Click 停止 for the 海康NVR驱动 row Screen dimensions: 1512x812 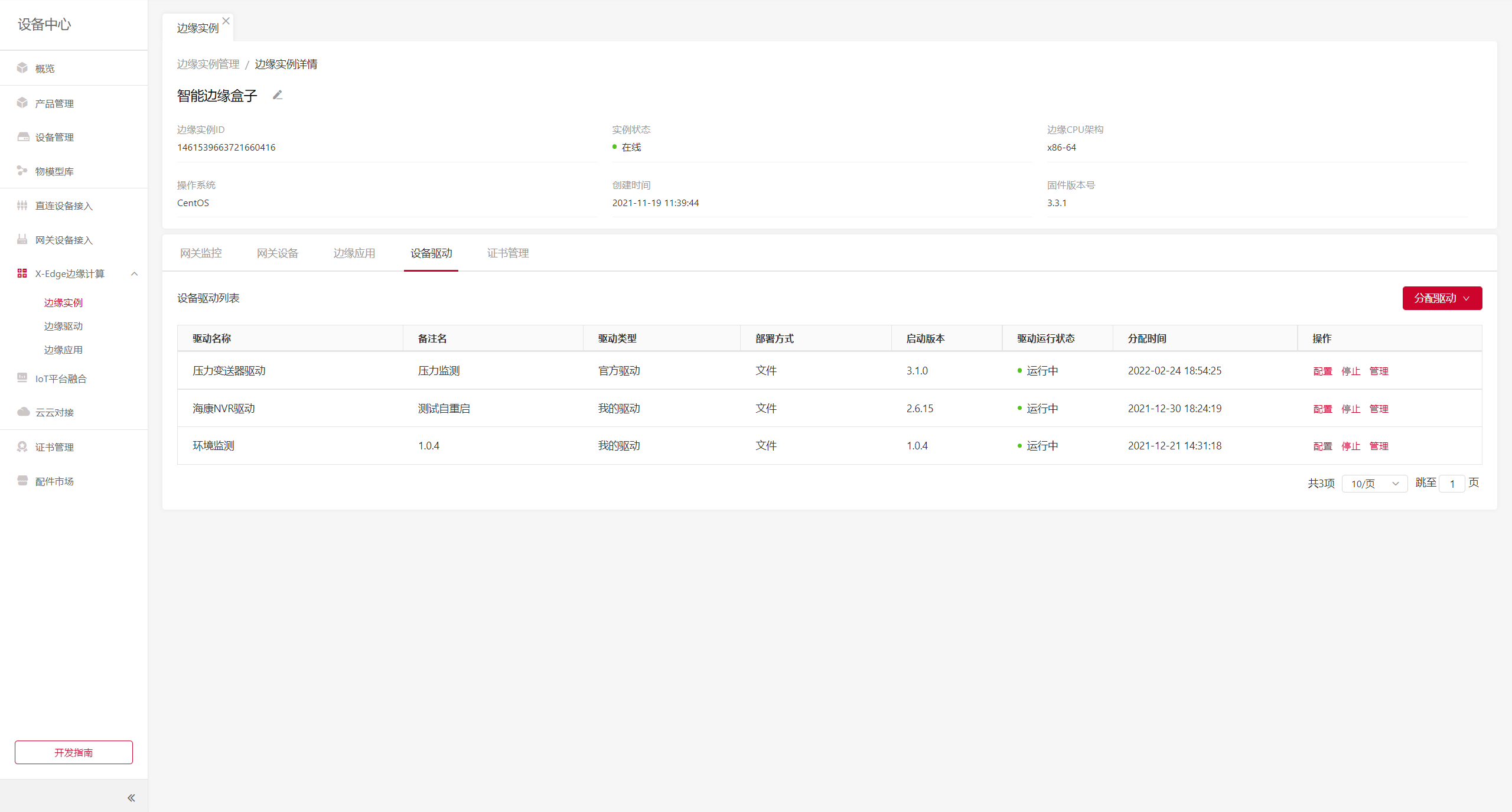point(1351,409)
